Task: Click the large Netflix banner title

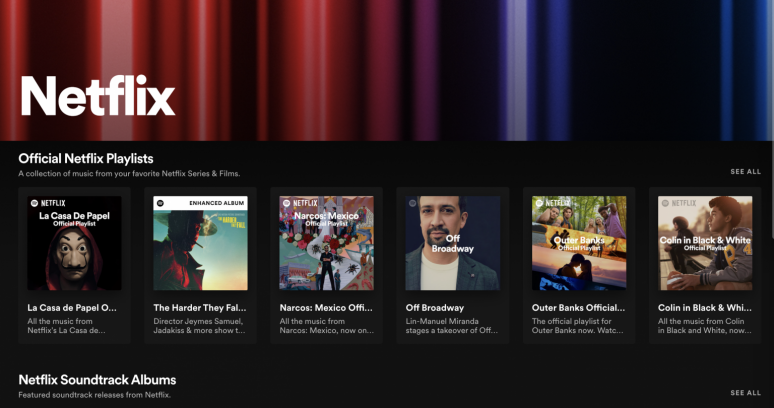Action: [x=98, y=96]
